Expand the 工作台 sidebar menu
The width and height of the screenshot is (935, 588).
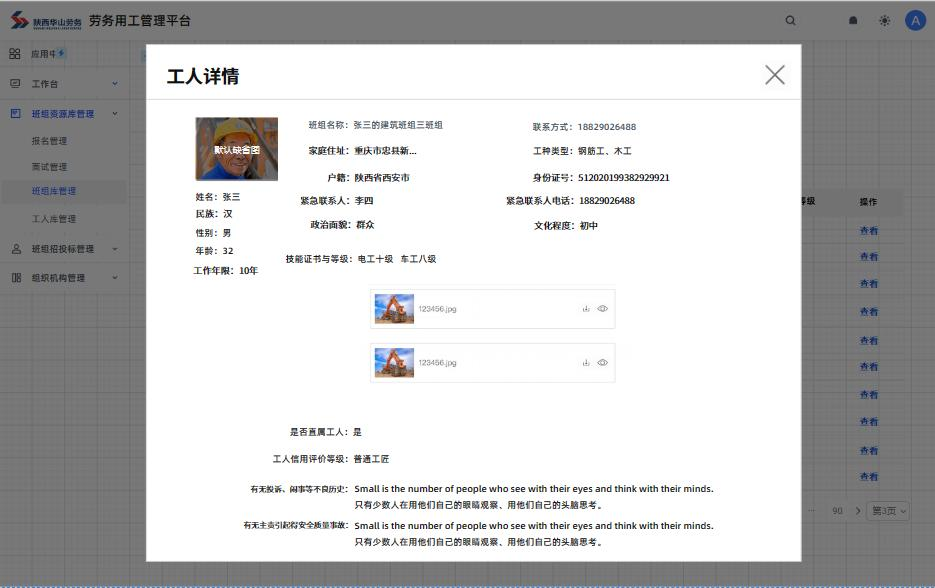[64, 84]
